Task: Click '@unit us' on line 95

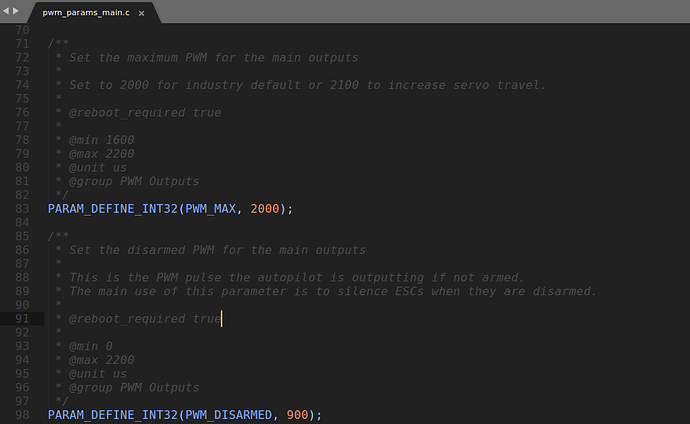Action: 98,374
